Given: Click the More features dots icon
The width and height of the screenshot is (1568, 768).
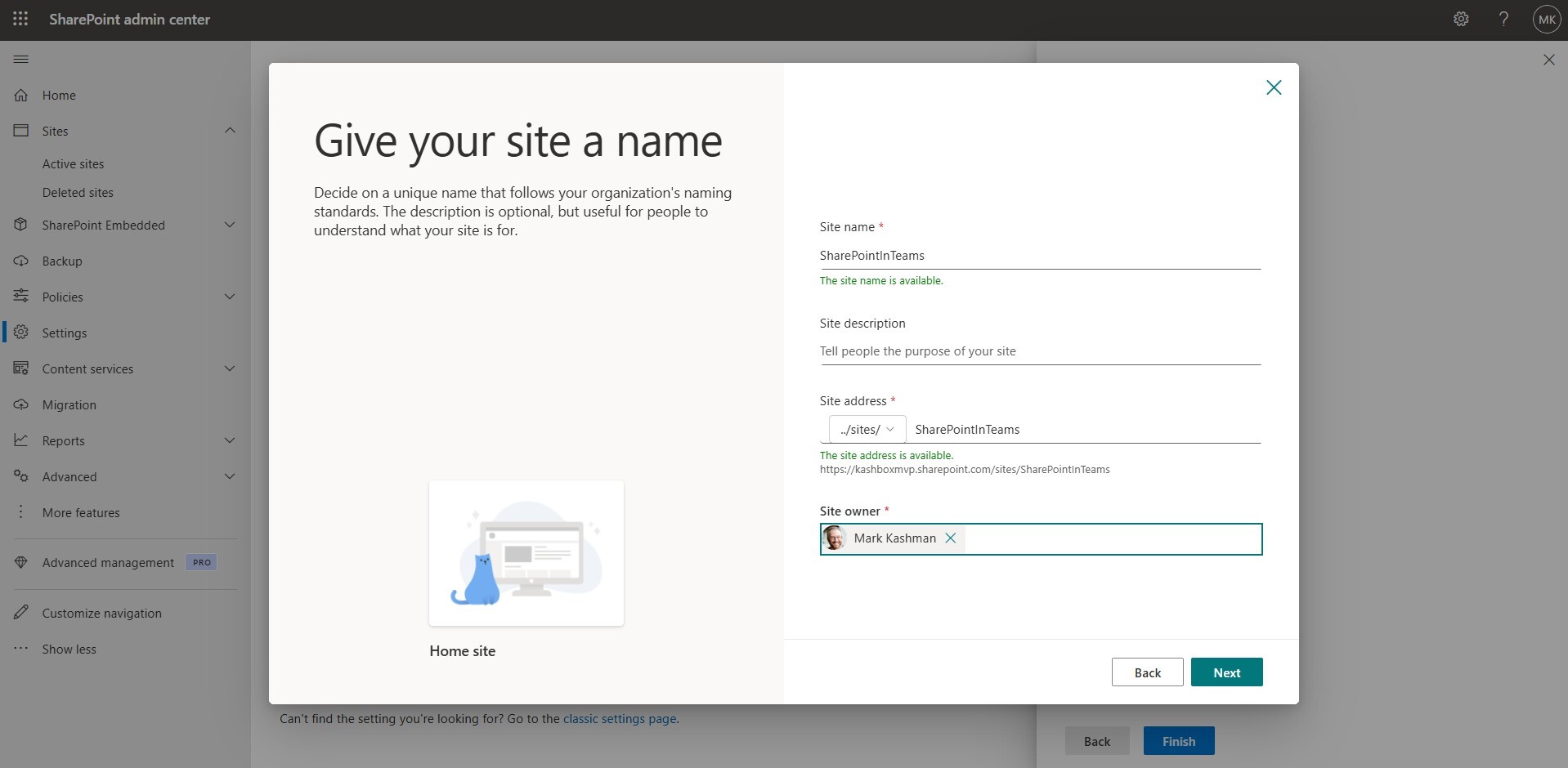Looking at the screenshot, I should coord(21,511).
